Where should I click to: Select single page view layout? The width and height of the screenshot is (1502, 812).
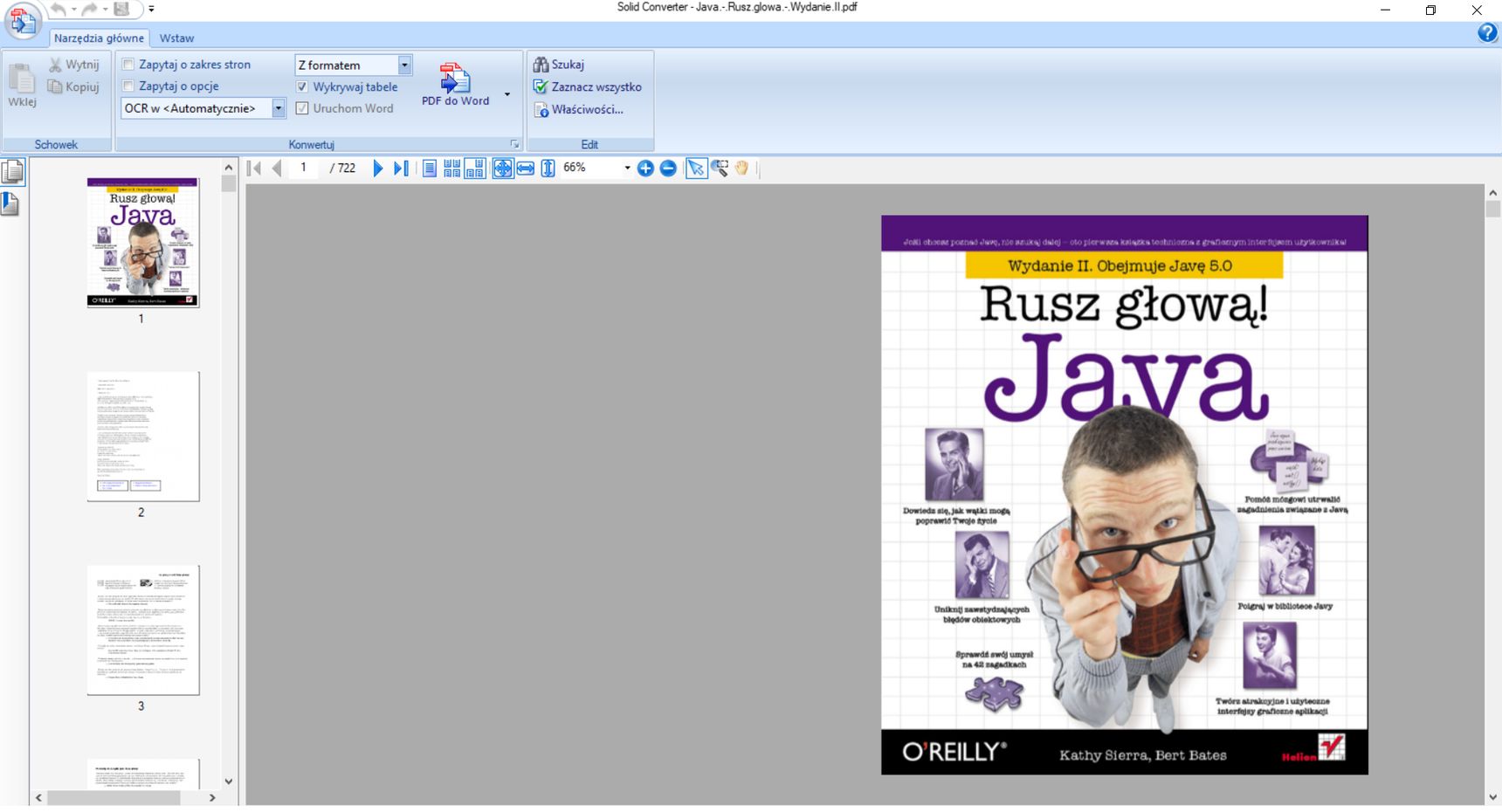[x=430, y=169]
